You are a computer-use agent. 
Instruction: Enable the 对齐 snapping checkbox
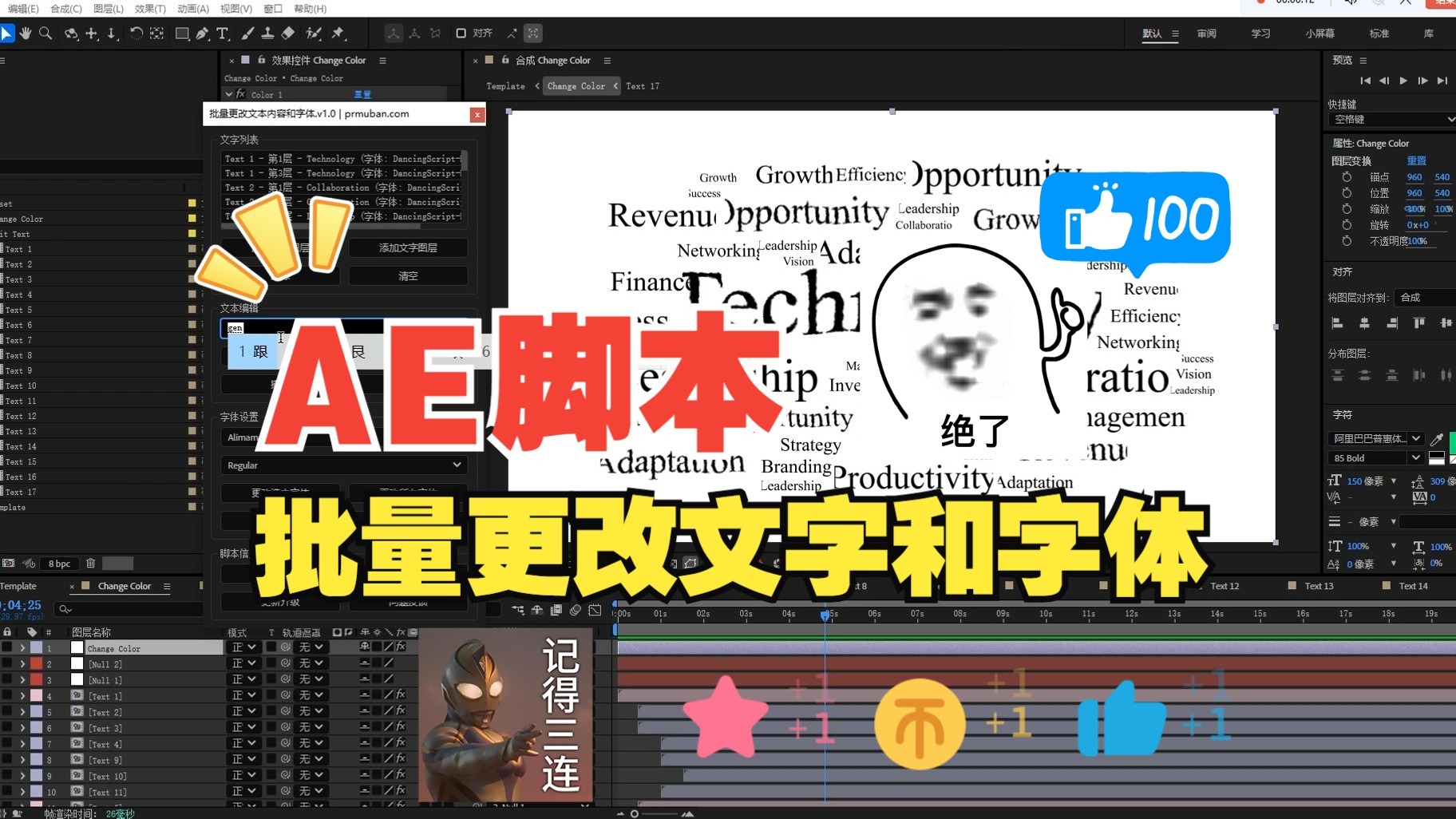(x=461, y=33)
